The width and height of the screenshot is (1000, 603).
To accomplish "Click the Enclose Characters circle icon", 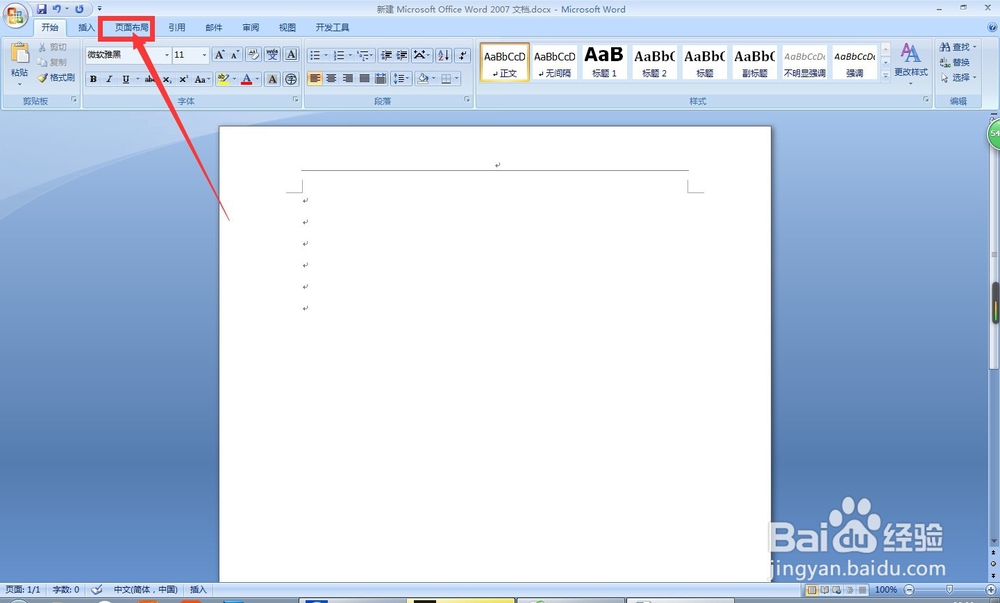I will [x=291, y=79].
